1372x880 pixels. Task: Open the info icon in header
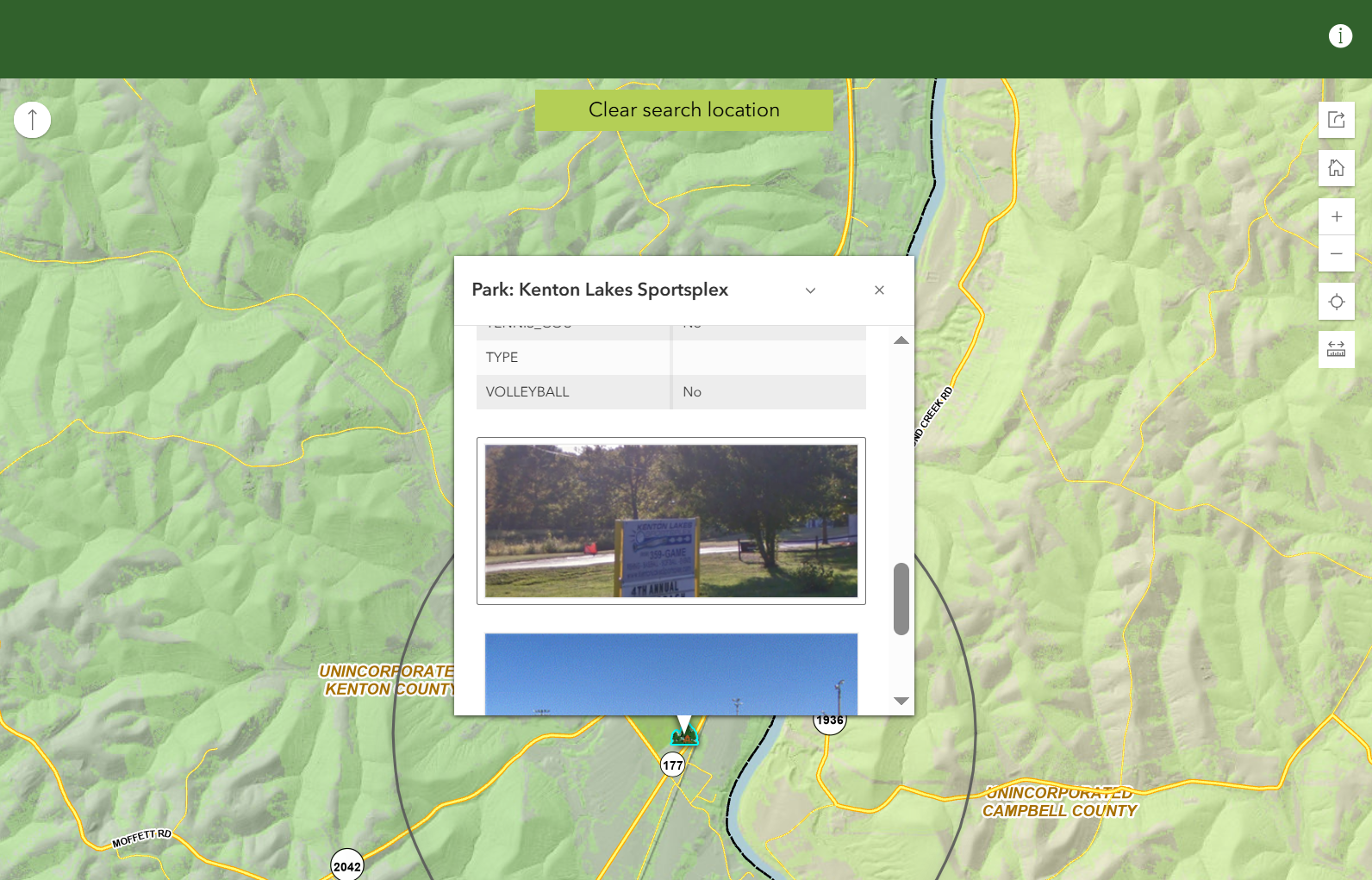tap(1340, 36)
